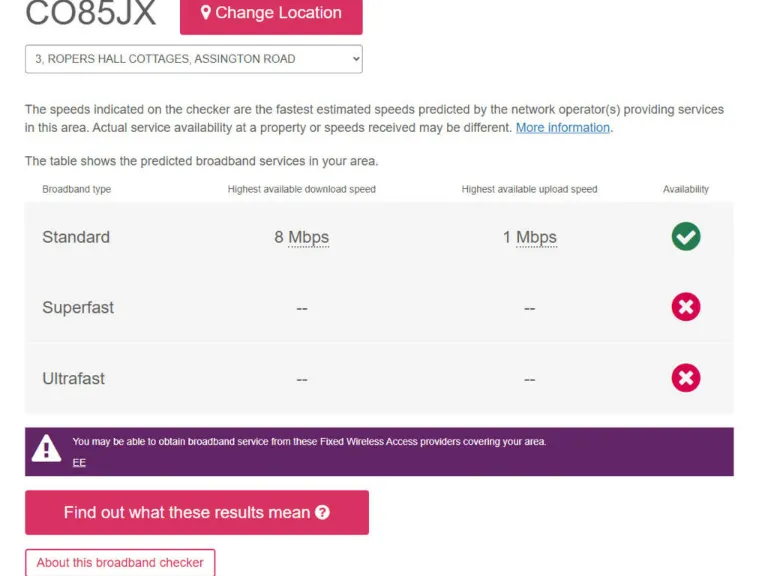The image size is (768, 576).
Task: Click the EE provider link
Action: tap(79, 463)
